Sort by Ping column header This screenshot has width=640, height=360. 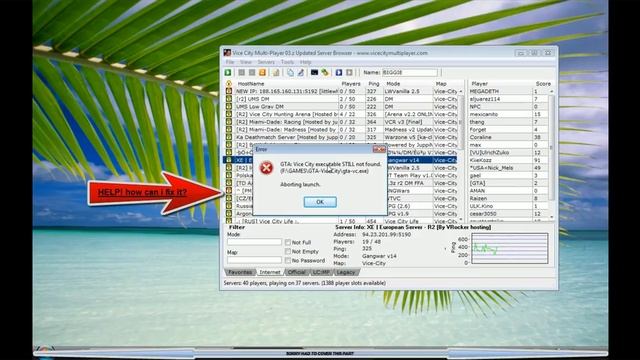[x=374, y=84]
